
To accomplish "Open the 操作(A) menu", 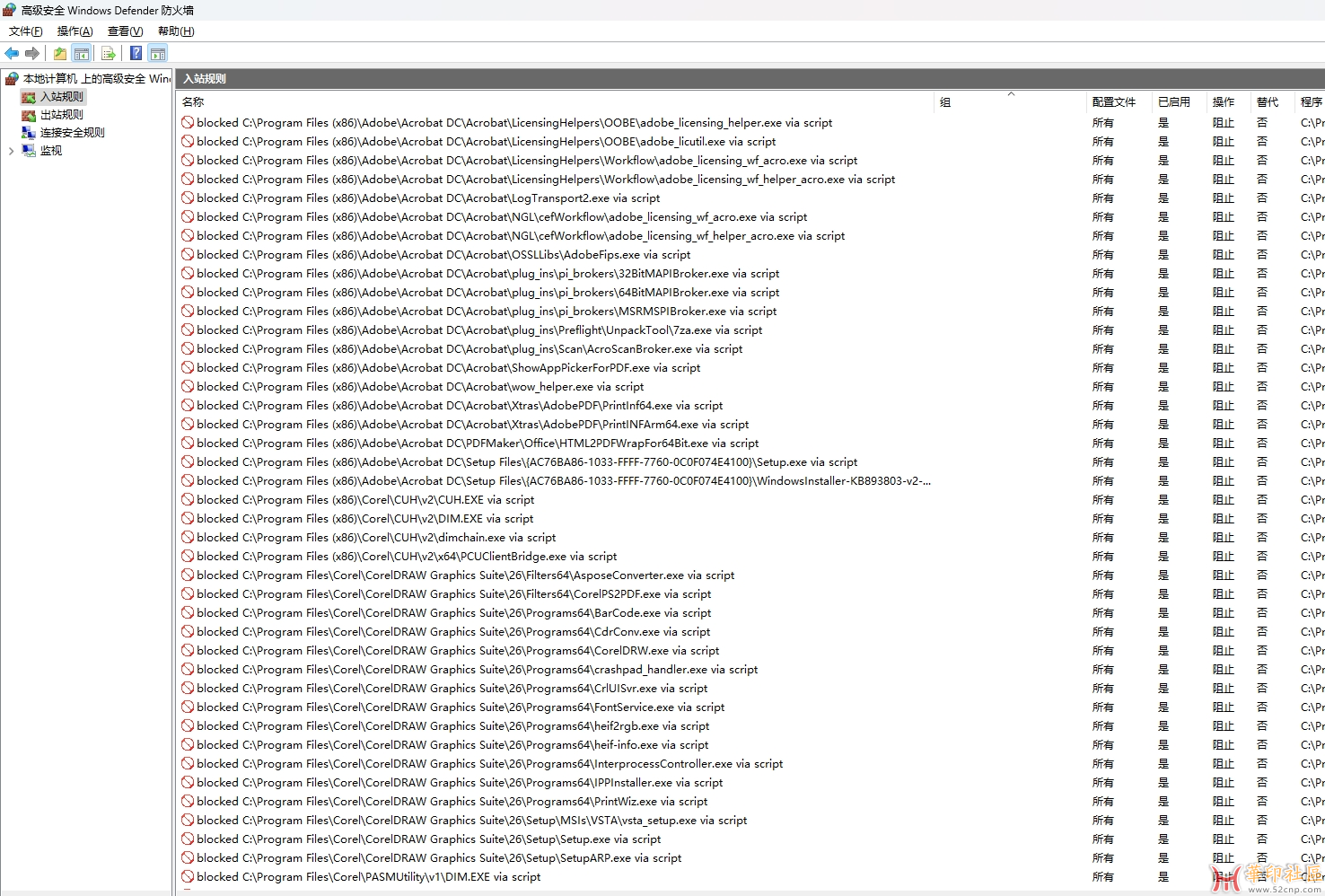I will coord(75,31).
